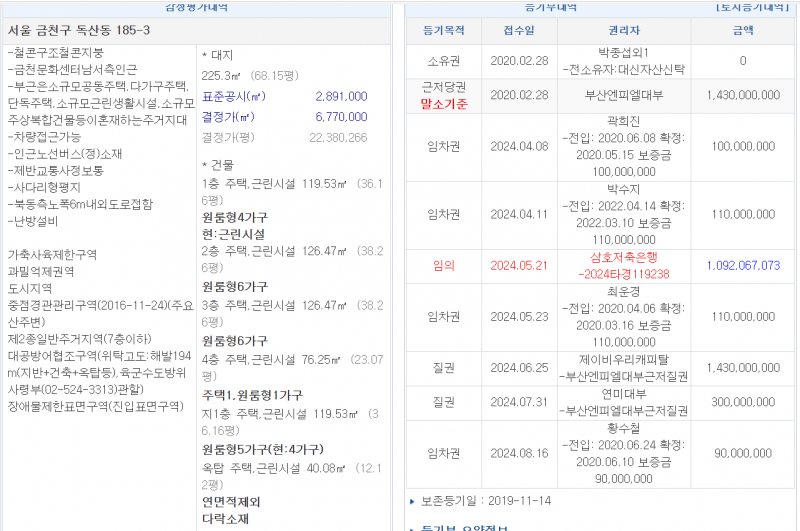This screenshot has height=531, width=800.
Task: Click the 철콘구조철콘지붕 line
Action: tap(56, 53)
